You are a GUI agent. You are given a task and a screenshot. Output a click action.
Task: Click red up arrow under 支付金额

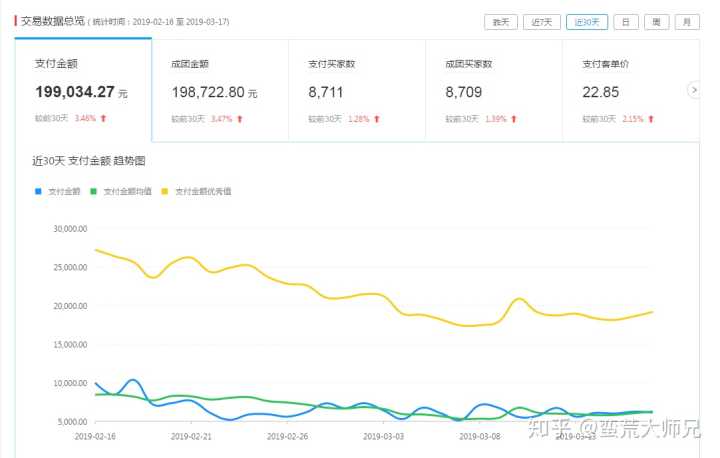pyautogui.click(x=103, y=119)
